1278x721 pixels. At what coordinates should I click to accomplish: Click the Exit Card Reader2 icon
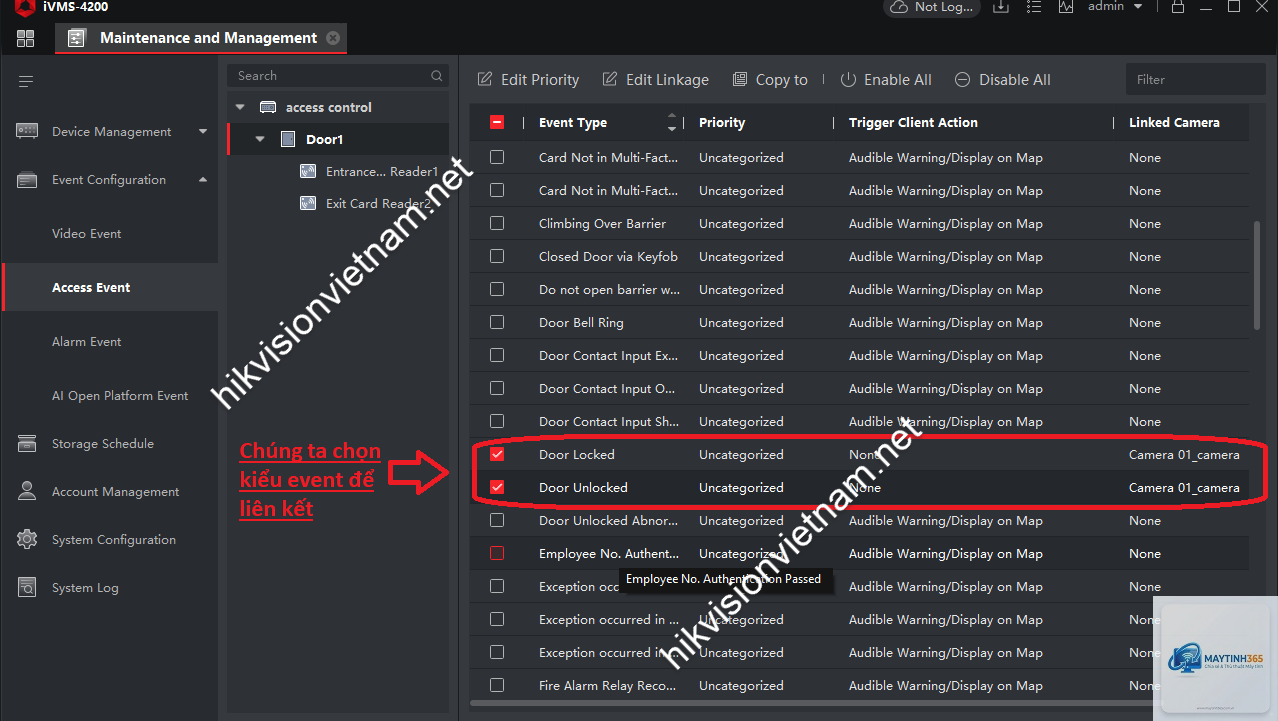(308, 203)
